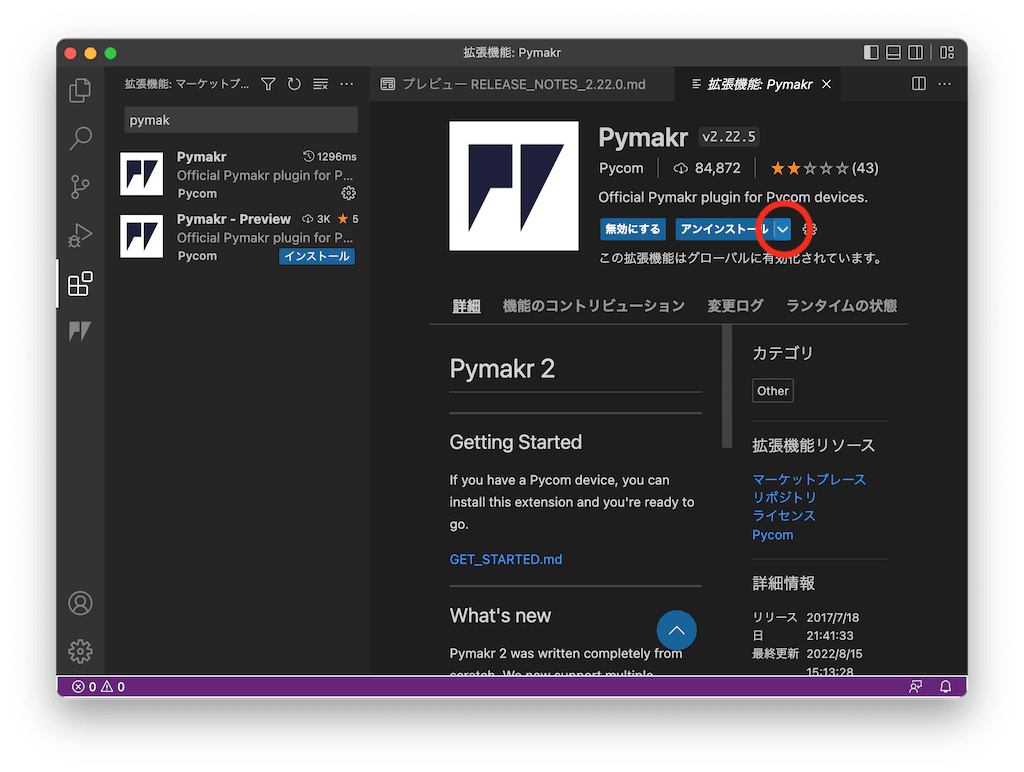Screen dimensions: 1024x772
Task: Open the Pycom resource link
Action: coord(773,535)
